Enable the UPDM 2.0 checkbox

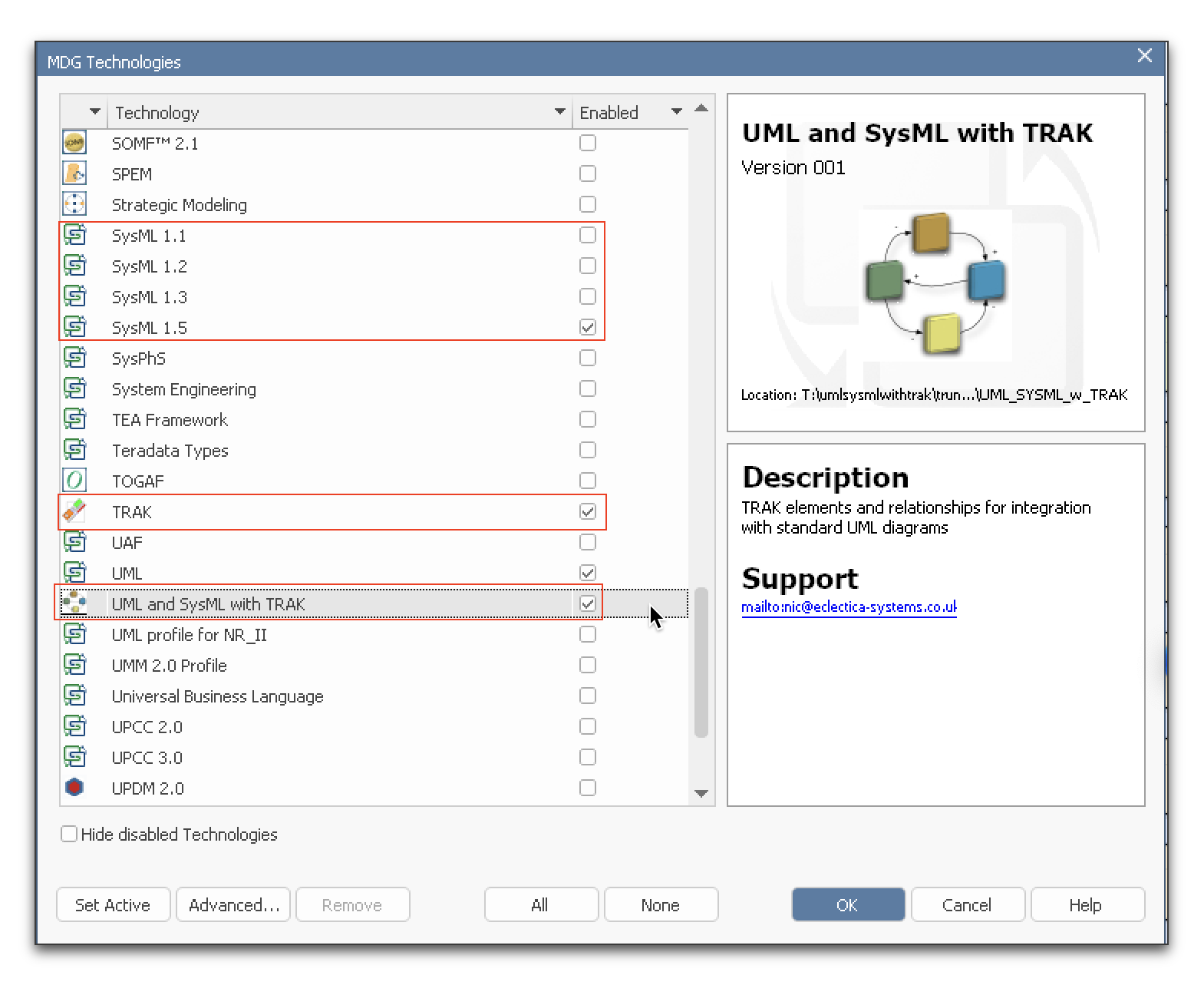pos(588,788)
